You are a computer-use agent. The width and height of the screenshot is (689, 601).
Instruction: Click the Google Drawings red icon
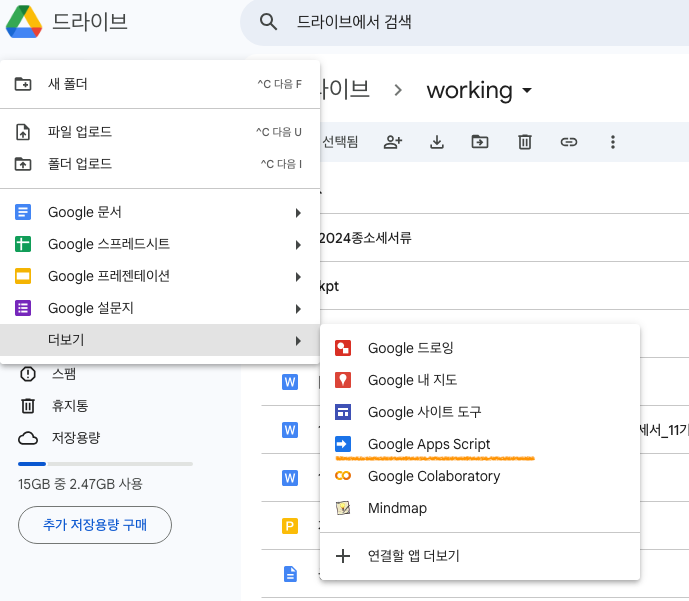[x=343, y=348]
